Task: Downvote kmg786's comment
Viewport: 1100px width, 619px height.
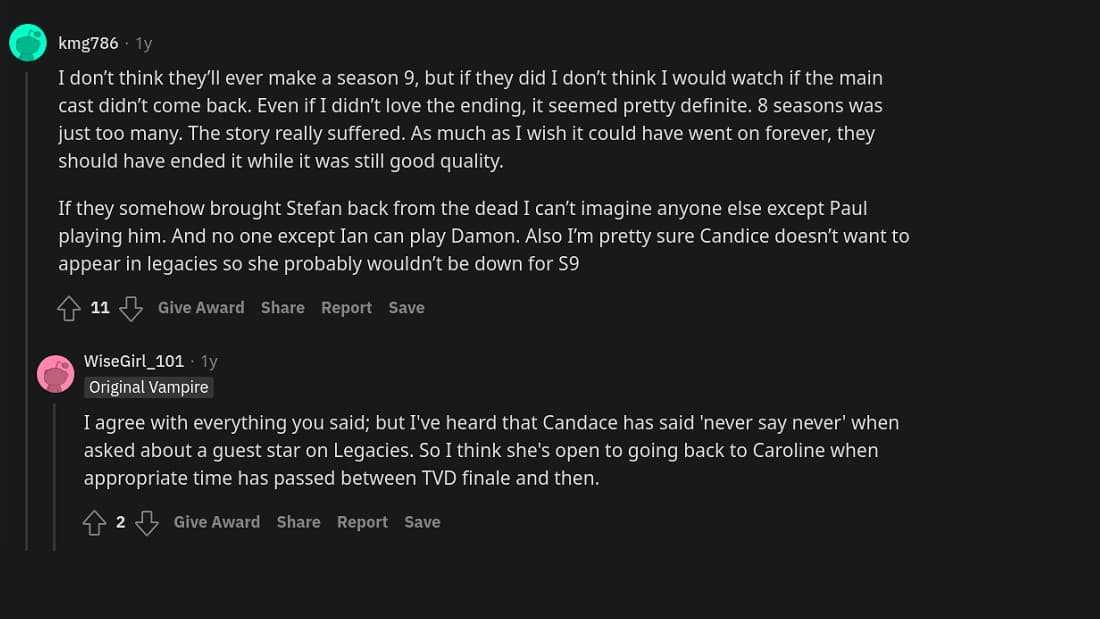Action: (131, 308)
